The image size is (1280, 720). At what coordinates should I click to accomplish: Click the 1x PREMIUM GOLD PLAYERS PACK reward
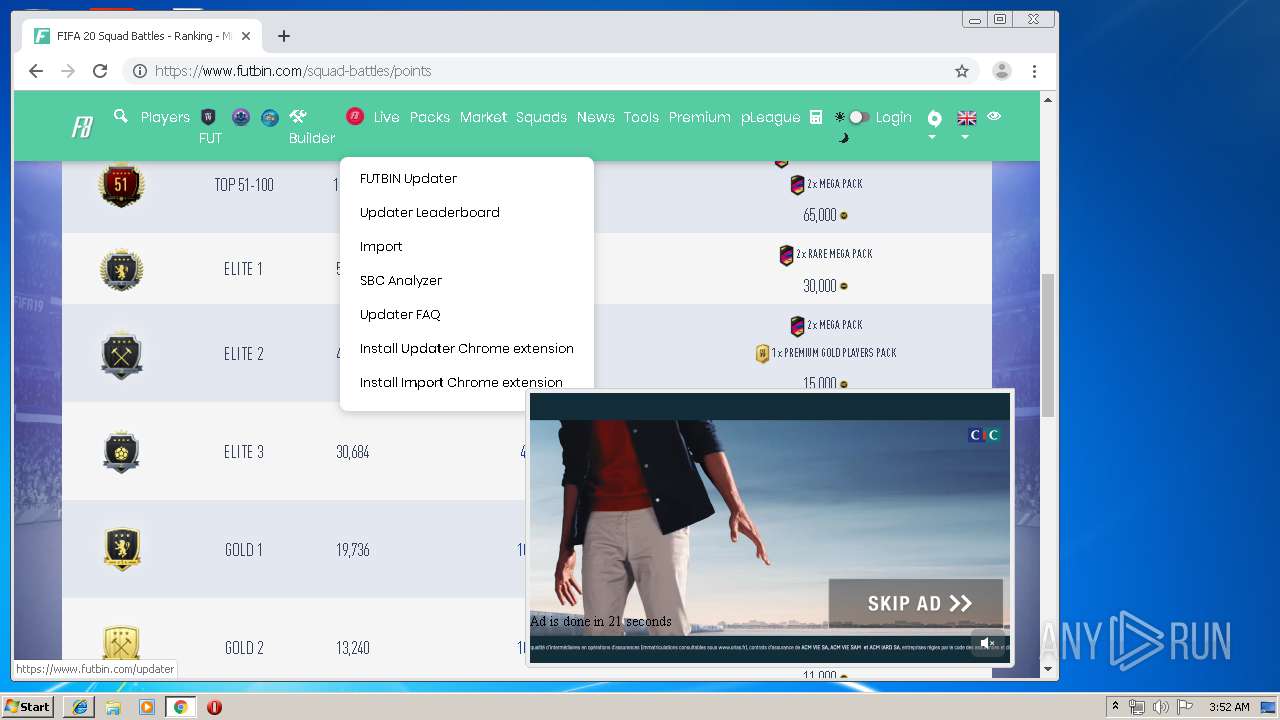[826, 353]
